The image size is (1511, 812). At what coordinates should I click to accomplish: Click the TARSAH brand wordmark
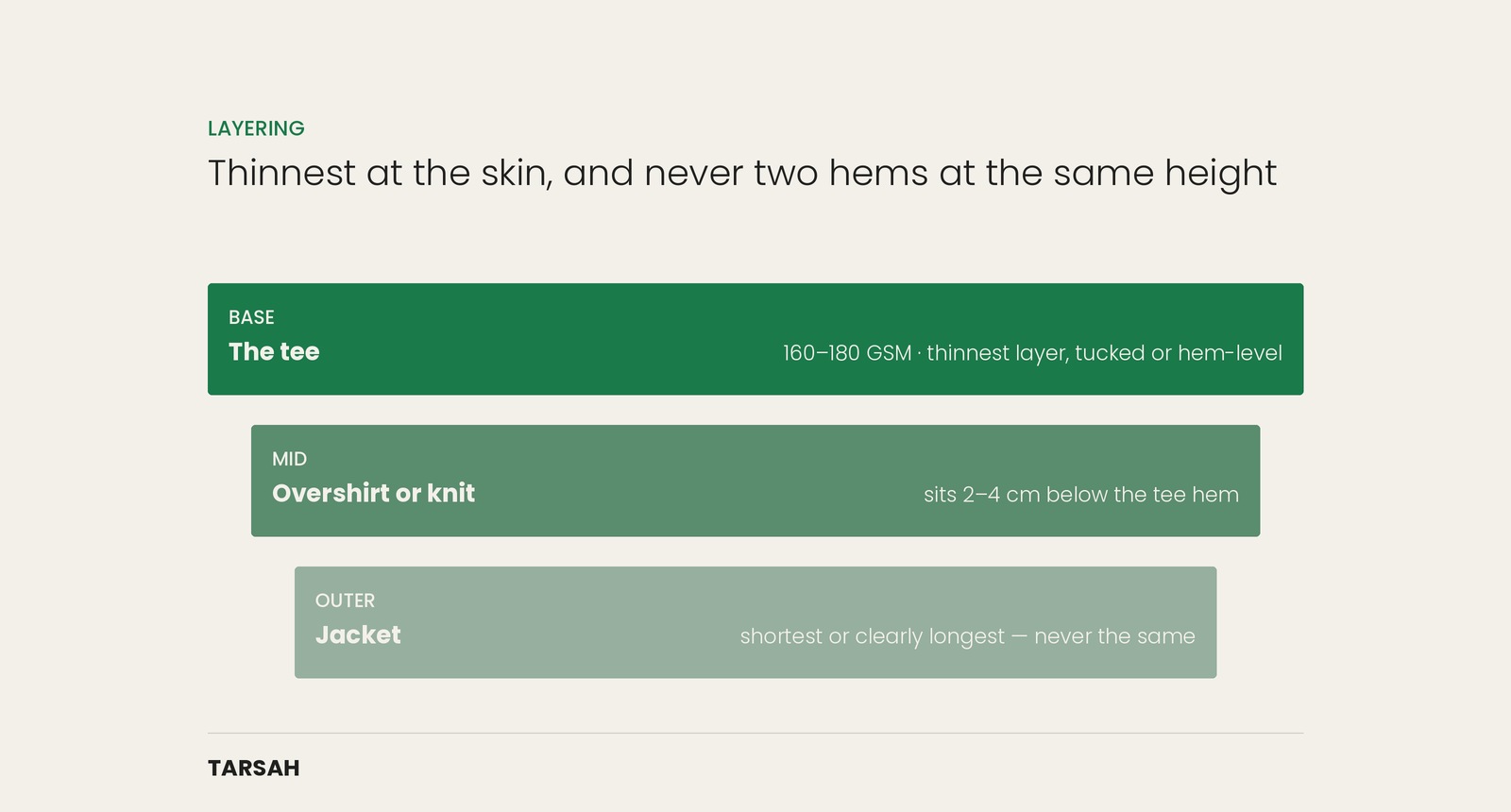pos(254,769)
